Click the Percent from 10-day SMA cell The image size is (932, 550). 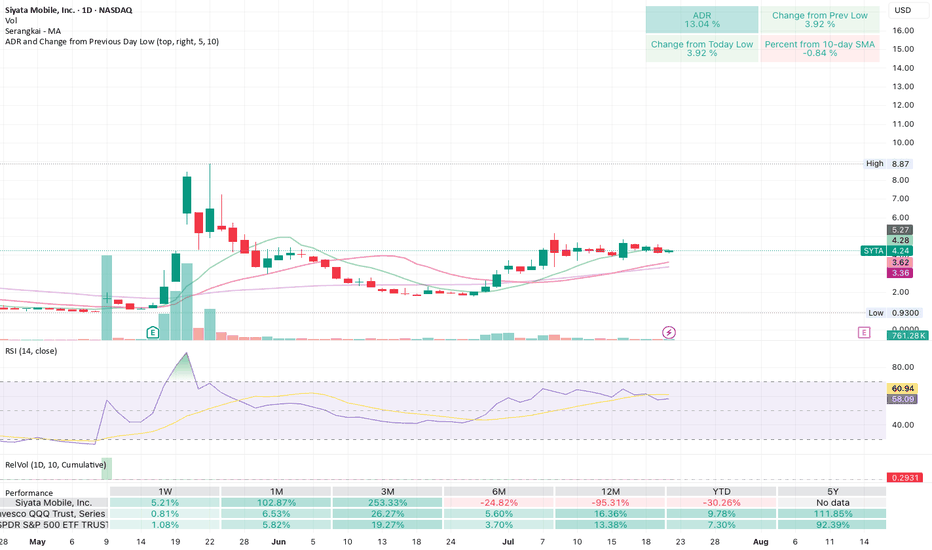[820, 48]
